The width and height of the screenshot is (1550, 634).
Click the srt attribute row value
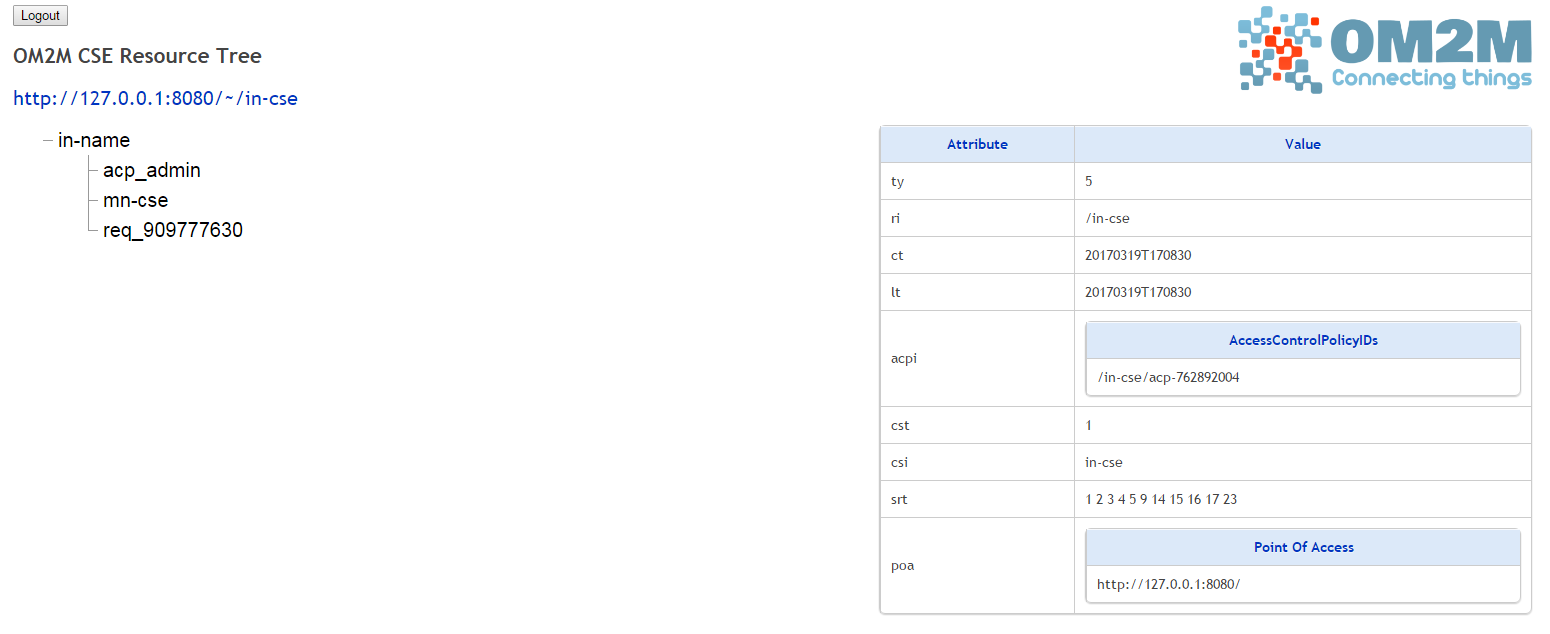click(1161, 499)
